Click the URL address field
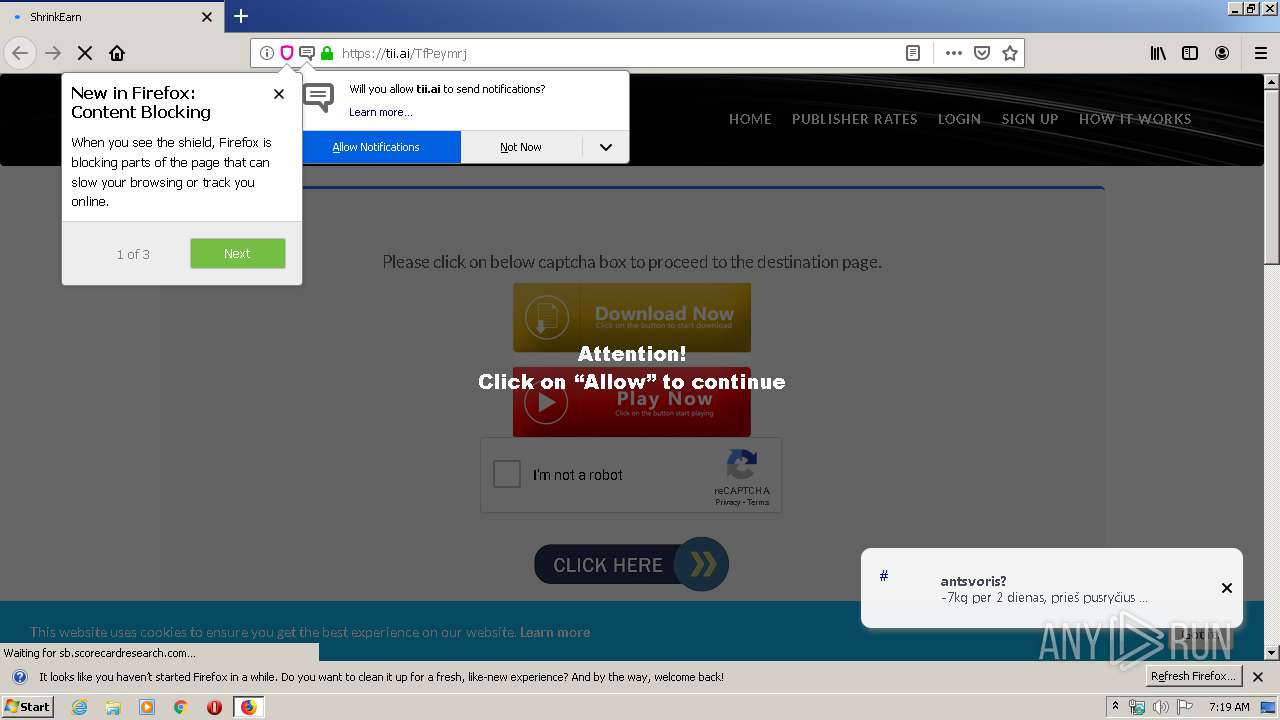1280x720 pixels. pos(620,53)
